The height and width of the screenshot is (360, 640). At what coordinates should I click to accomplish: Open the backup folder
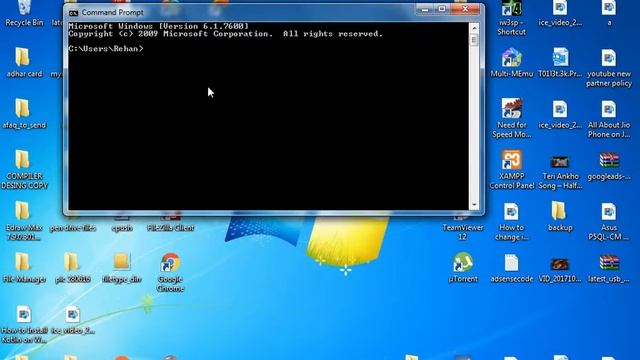560,216
